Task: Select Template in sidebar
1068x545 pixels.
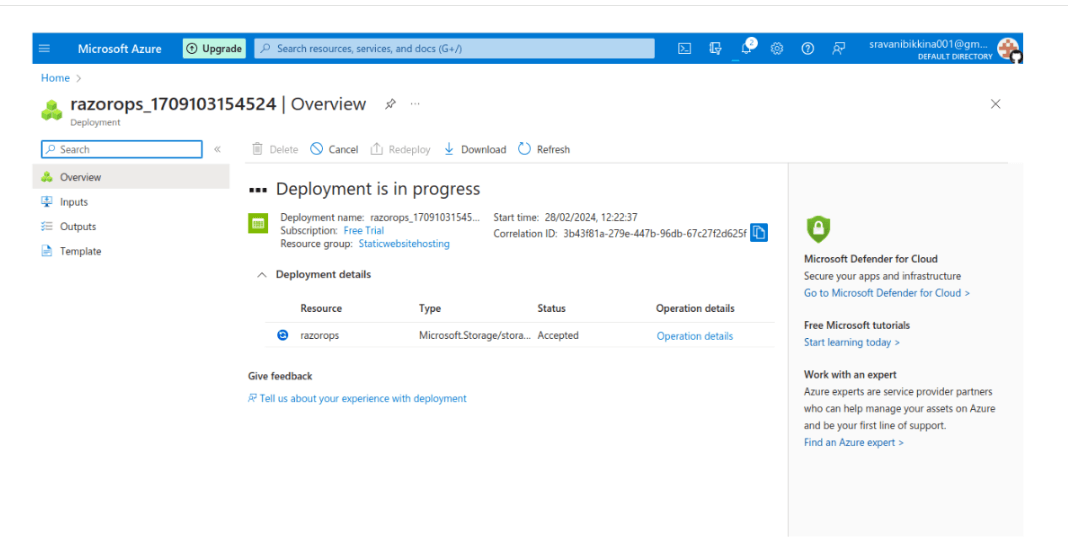Action: pos(131,251)
